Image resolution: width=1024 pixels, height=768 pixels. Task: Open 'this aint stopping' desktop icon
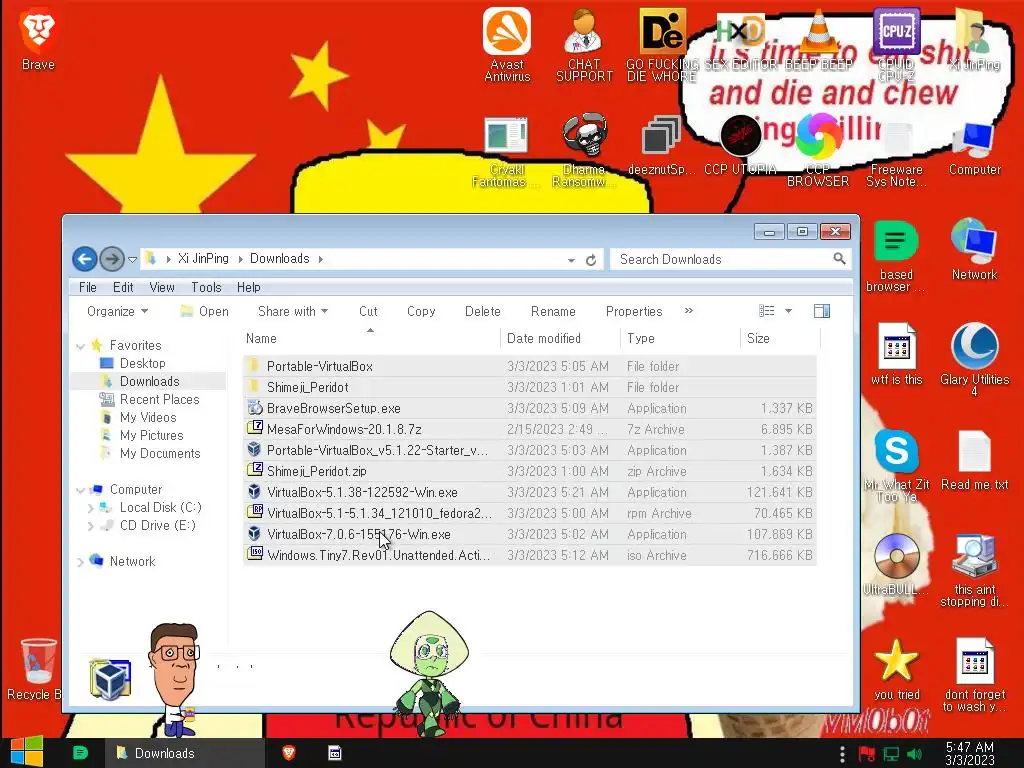974,571
